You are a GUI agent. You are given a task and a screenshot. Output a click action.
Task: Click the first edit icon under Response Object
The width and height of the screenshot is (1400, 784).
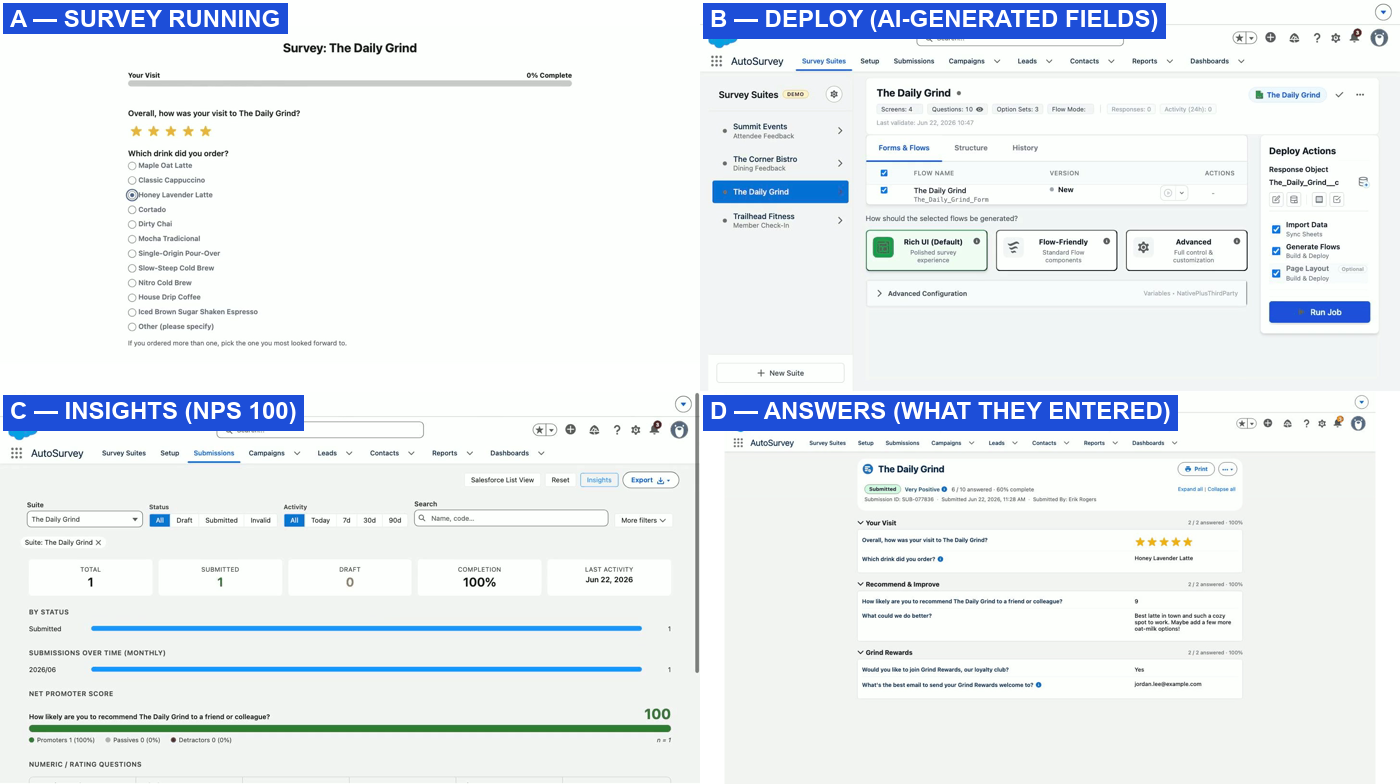[x=1276, y=200]
